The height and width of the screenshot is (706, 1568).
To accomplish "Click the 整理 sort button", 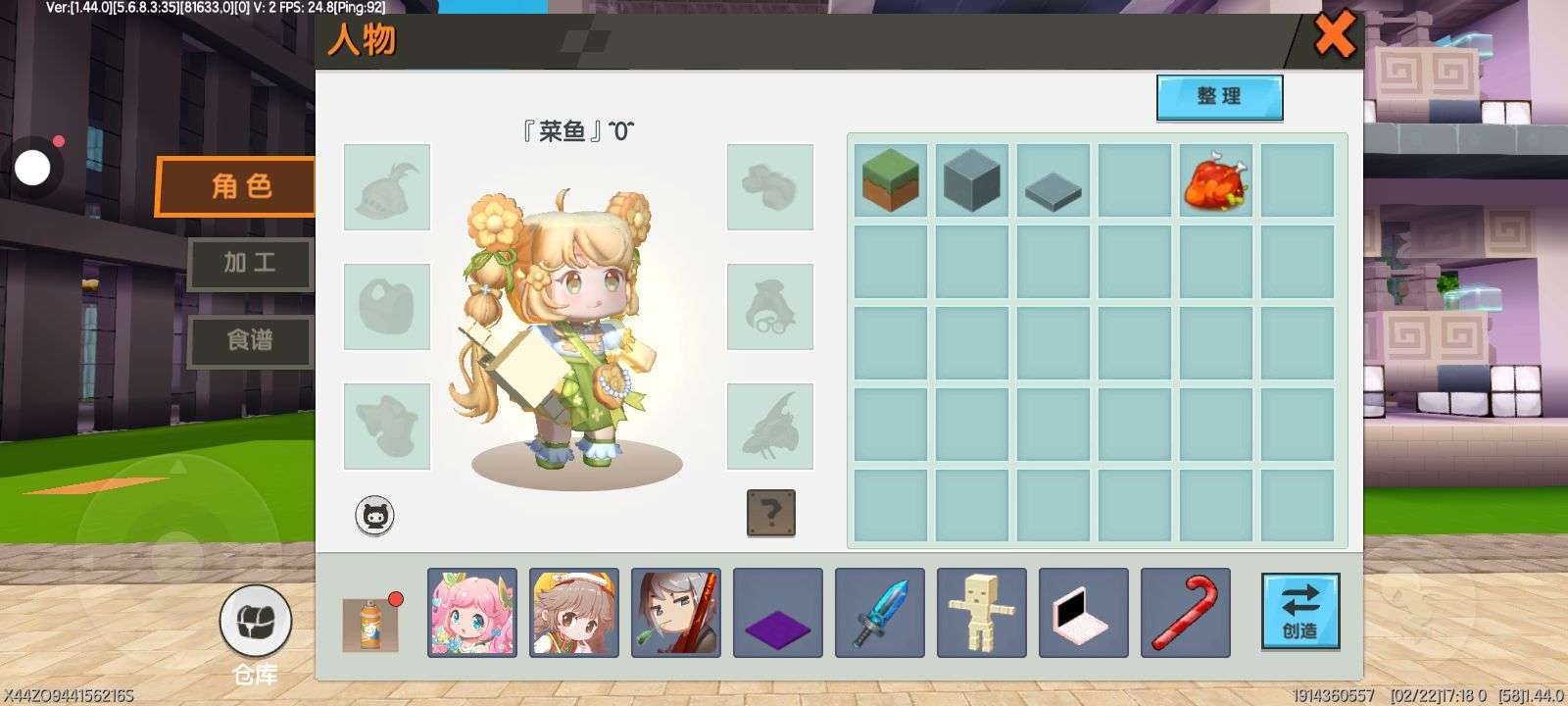I will point(1219,97).
